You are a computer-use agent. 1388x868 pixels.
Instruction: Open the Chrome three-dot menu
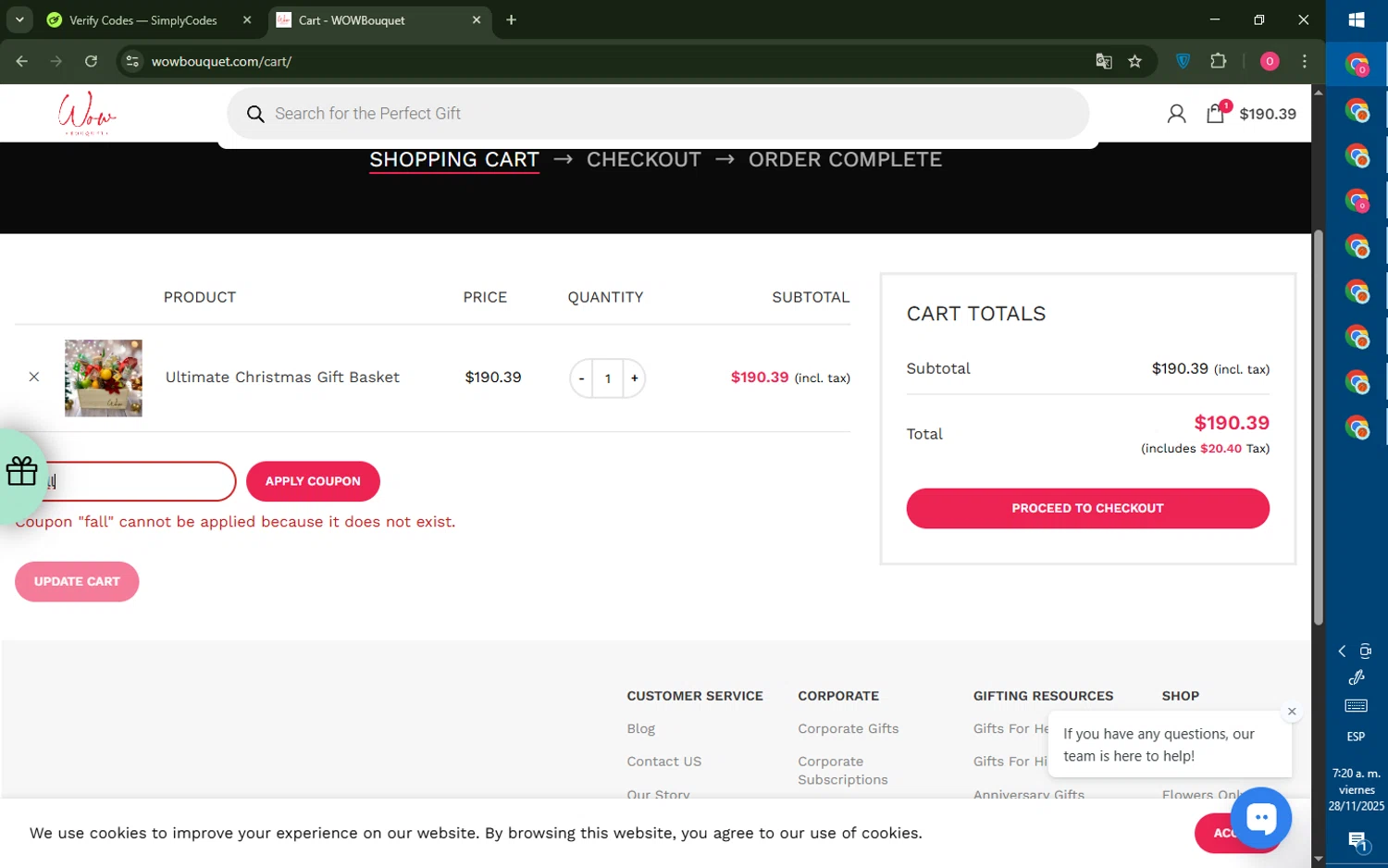click(1305, 61)
